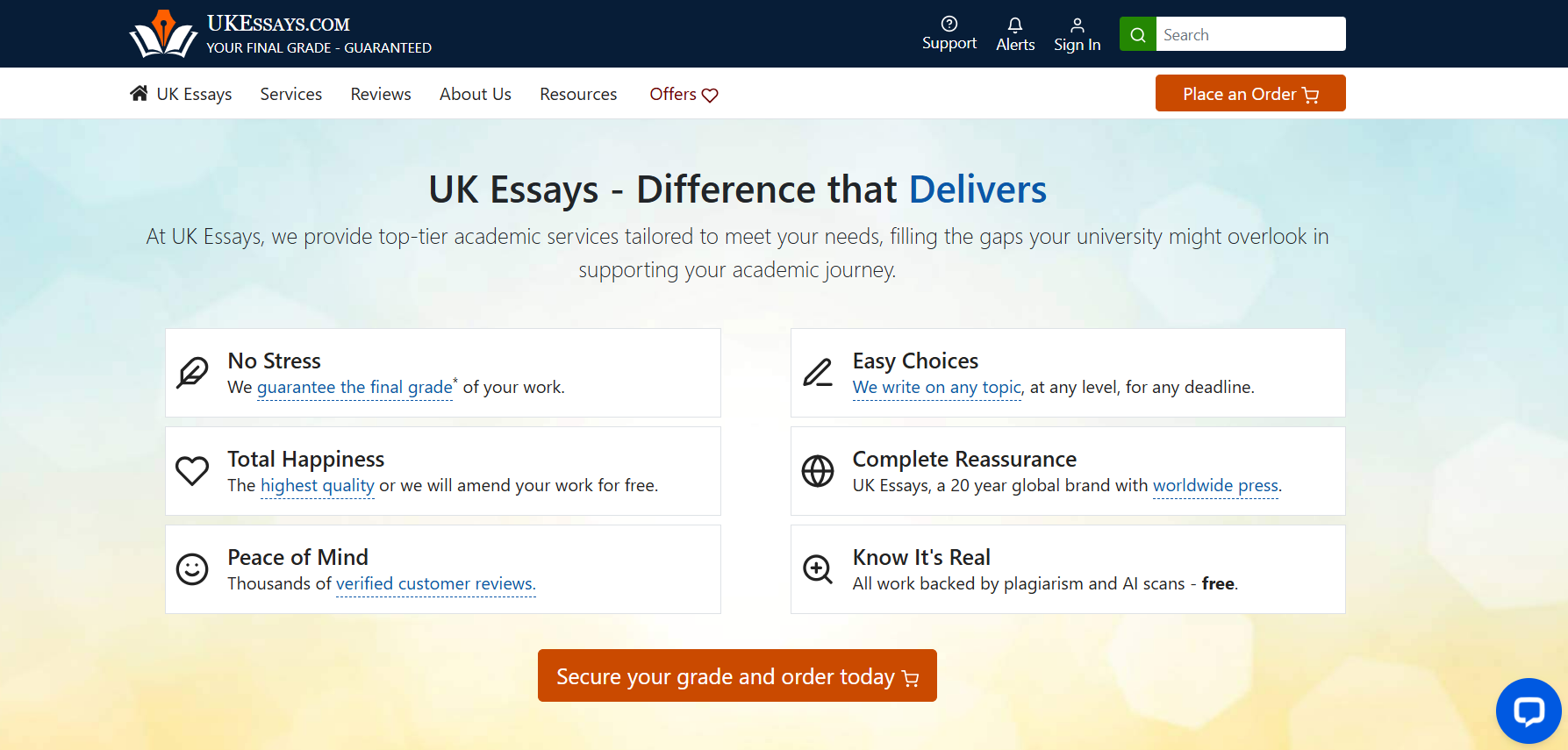Click the Place an Order button
The height and width of the screenshot is (750, 1568).
point(1250,93)
